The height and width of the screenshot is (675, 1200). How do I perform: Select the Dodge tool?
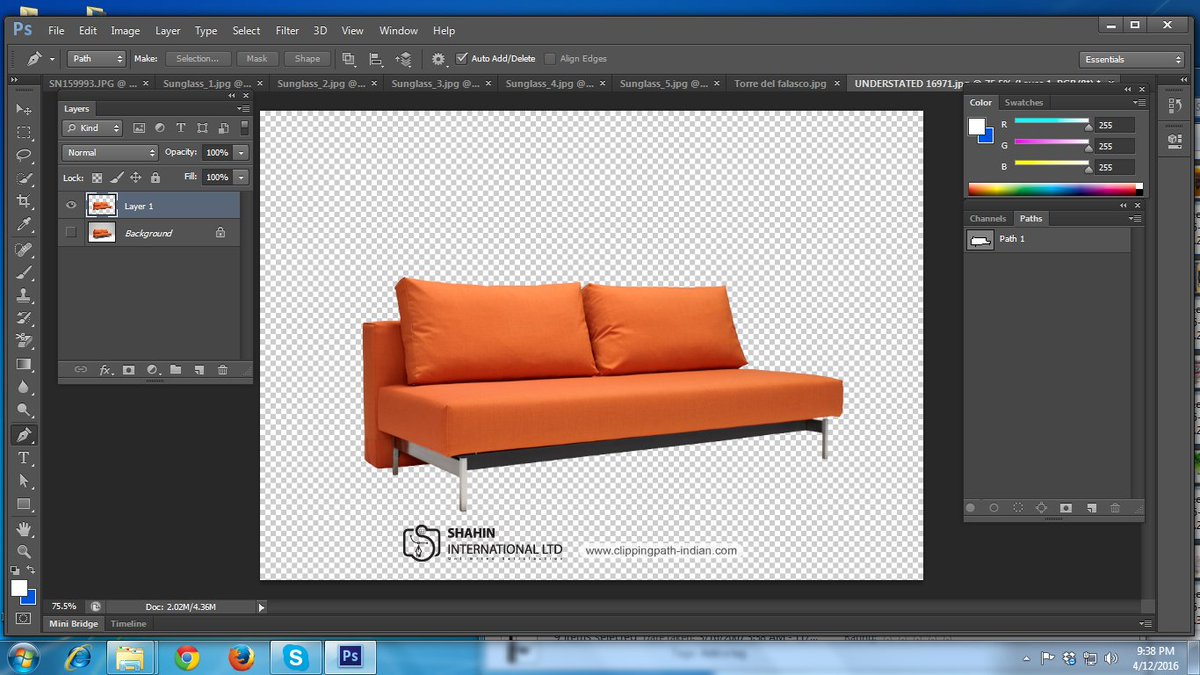[24, 410]
